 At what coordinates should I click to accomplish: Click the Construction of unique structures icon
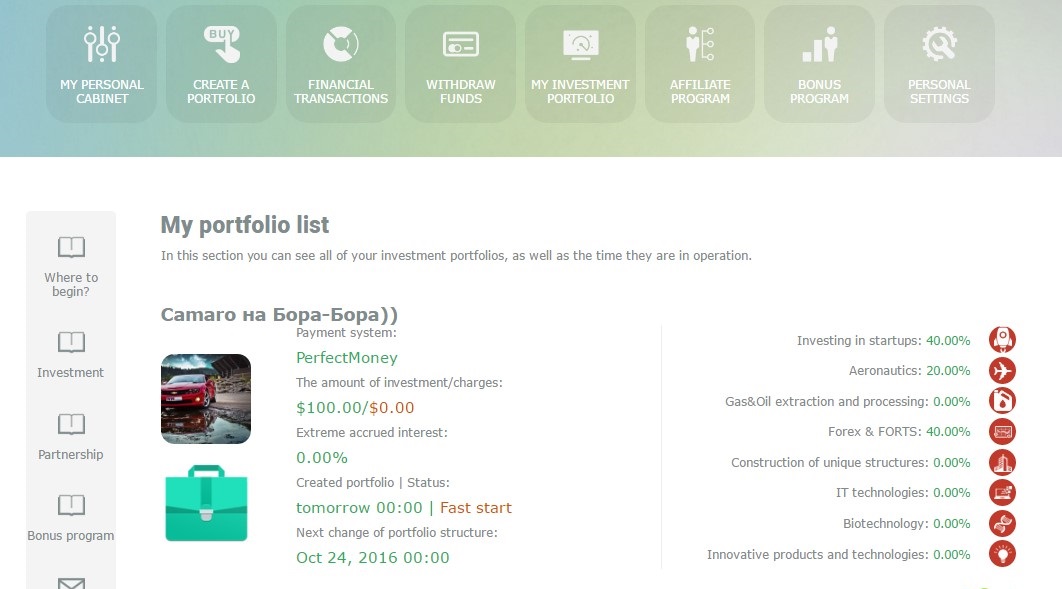coord(1002,462)
